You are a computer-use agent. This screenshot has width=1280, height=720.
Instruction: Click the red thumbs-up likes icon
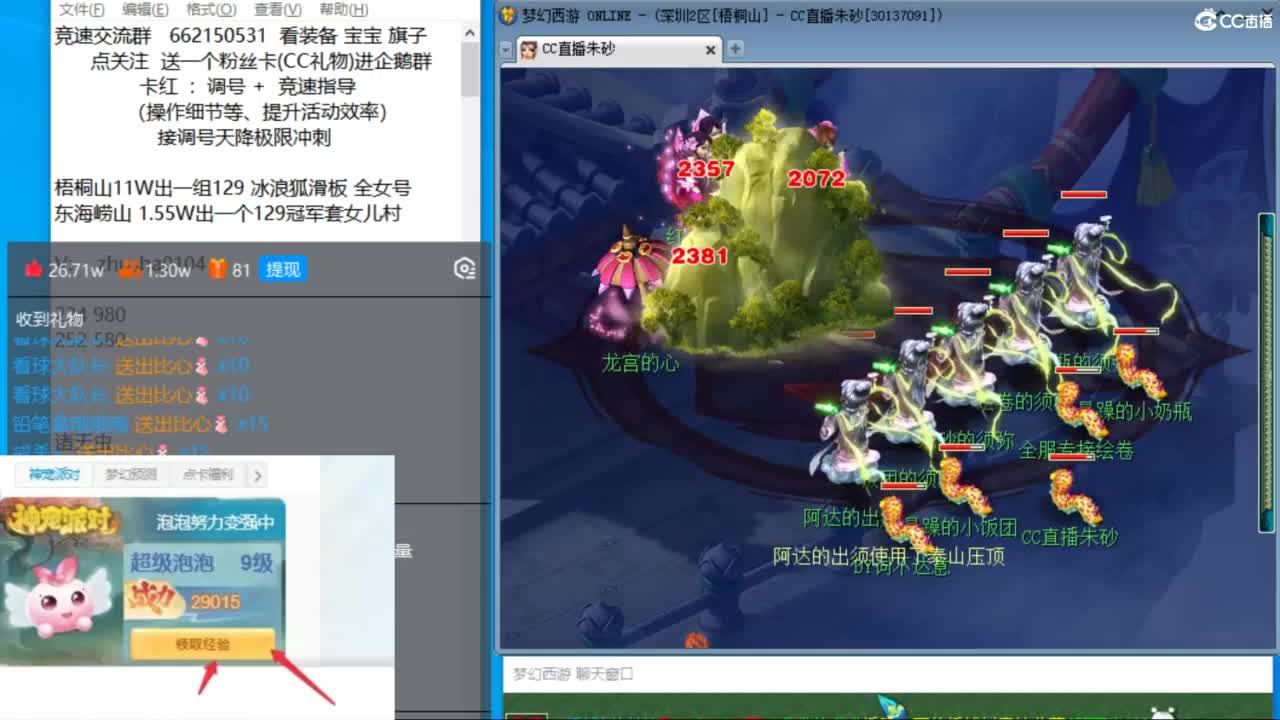click(x=34, y=269)
